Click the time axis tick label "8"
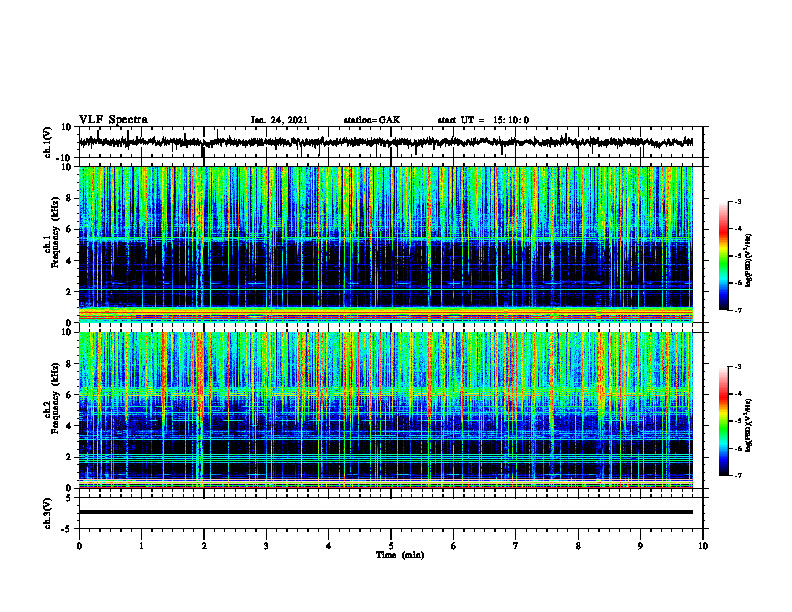The height and width of the screenshot is (612, 792). [x=578, y=546]
